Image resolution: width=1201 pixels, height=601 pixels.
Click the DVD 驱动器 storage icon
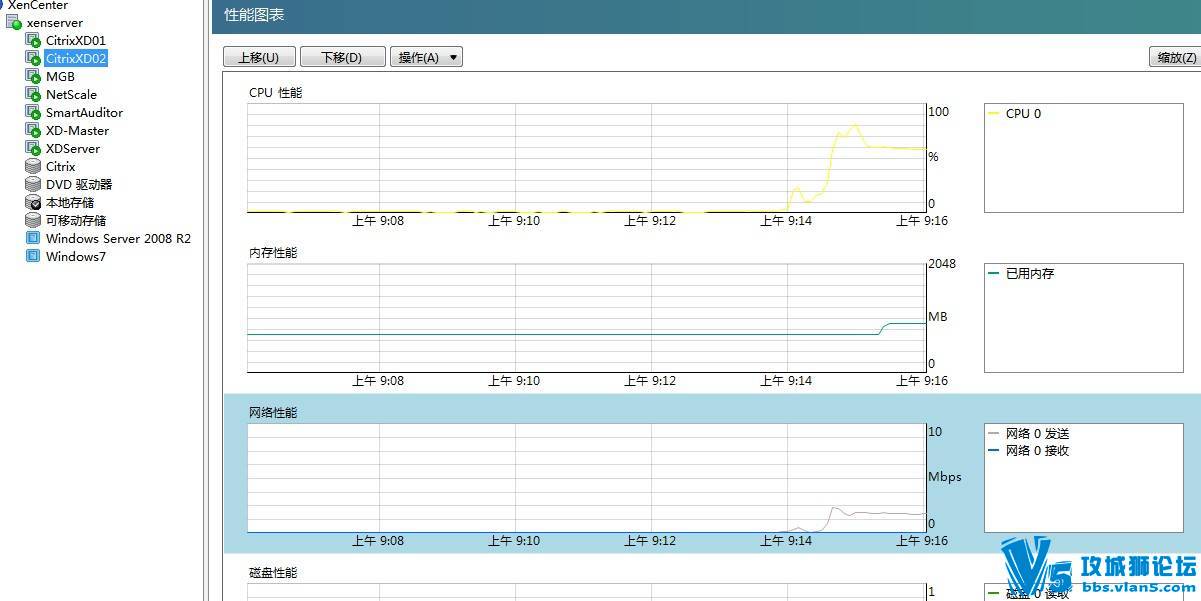[x=33, y=185]
